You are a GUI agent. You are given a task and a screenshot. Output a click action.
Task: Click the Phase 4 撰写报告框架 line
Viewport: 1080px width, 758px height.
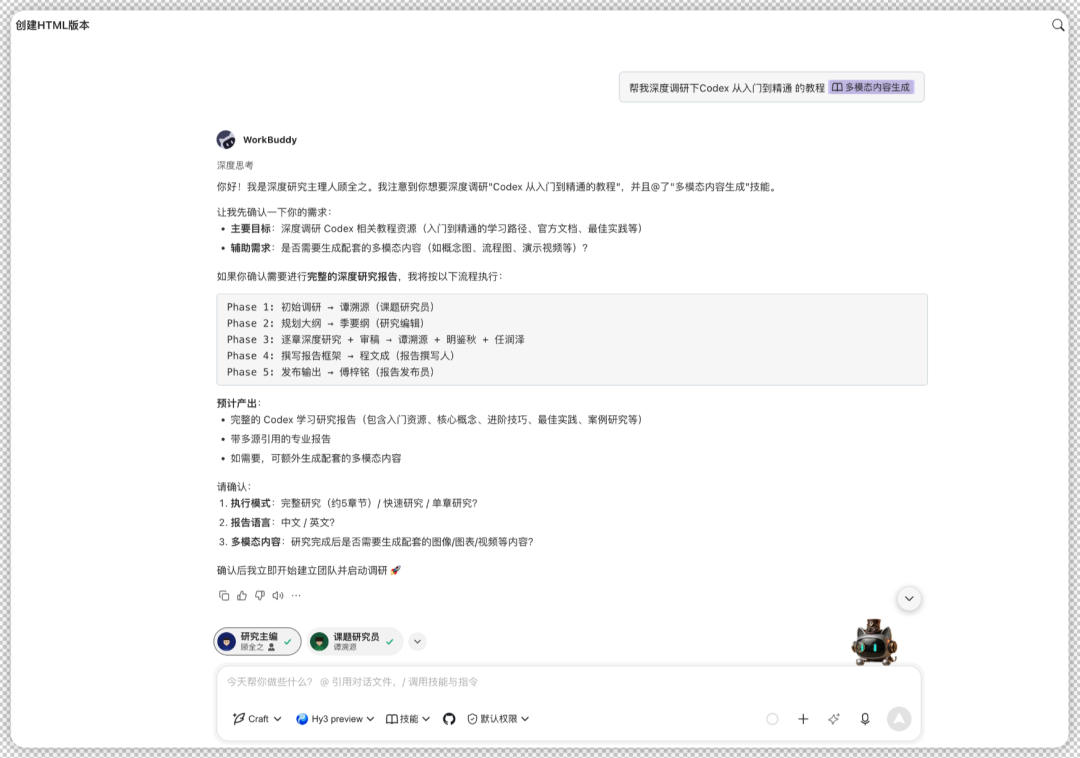341,356
